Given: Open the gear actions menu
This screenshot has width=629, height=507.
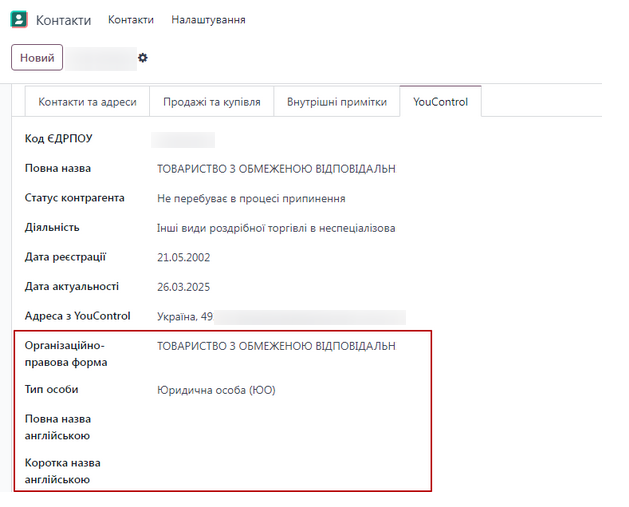Looking at the screenshot, I should 143,58.
